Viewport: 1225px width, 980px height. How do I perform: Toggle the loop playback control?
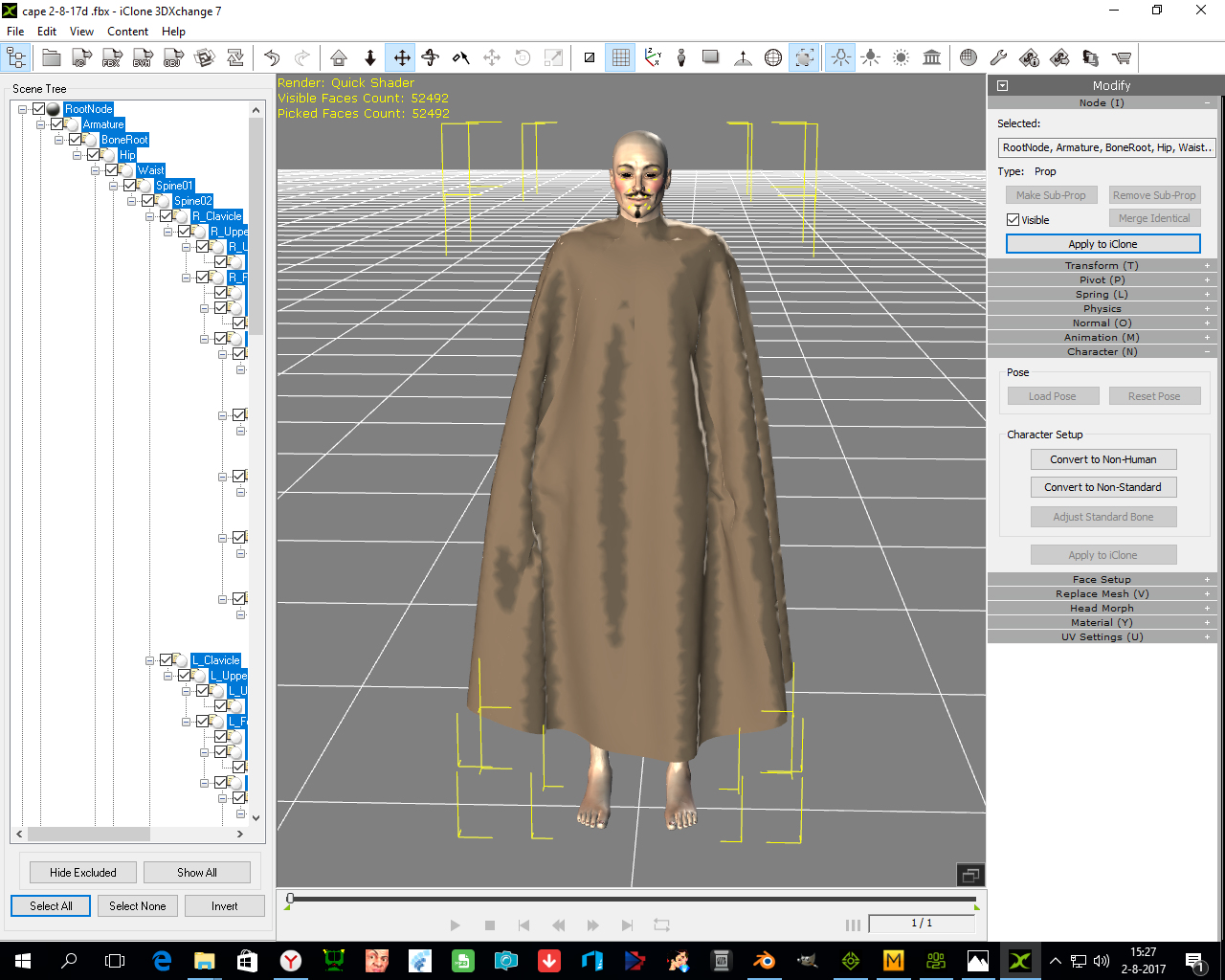click(661, 925)
